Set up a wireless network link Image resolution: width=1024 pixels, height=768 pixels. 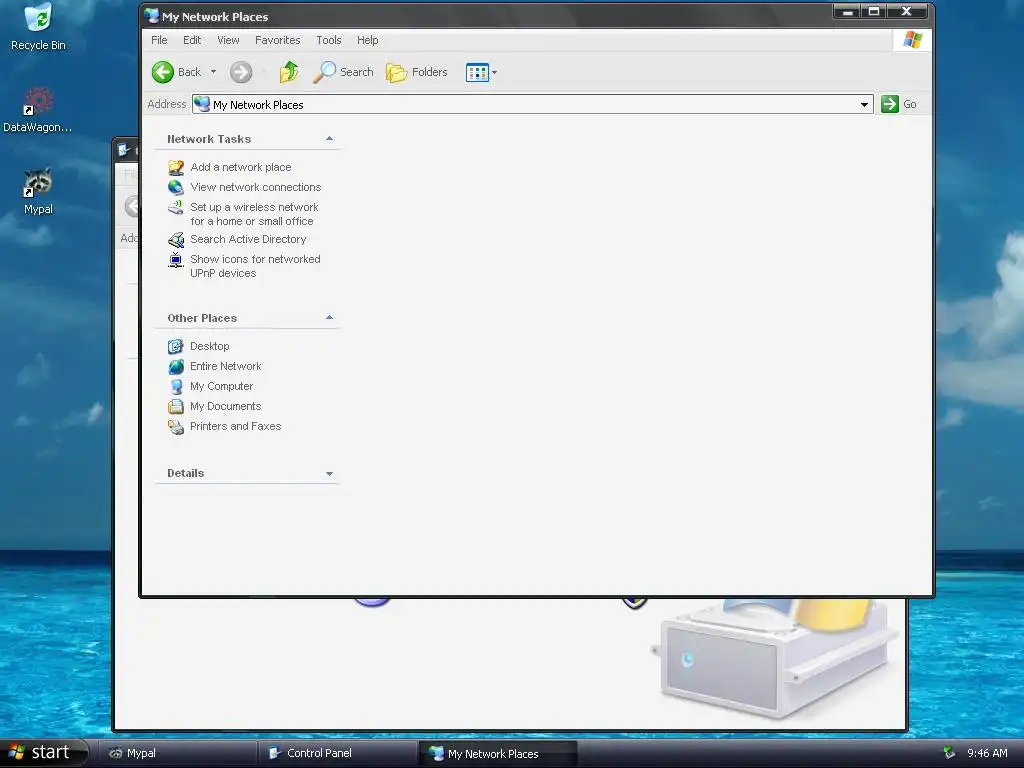[254, 214]
